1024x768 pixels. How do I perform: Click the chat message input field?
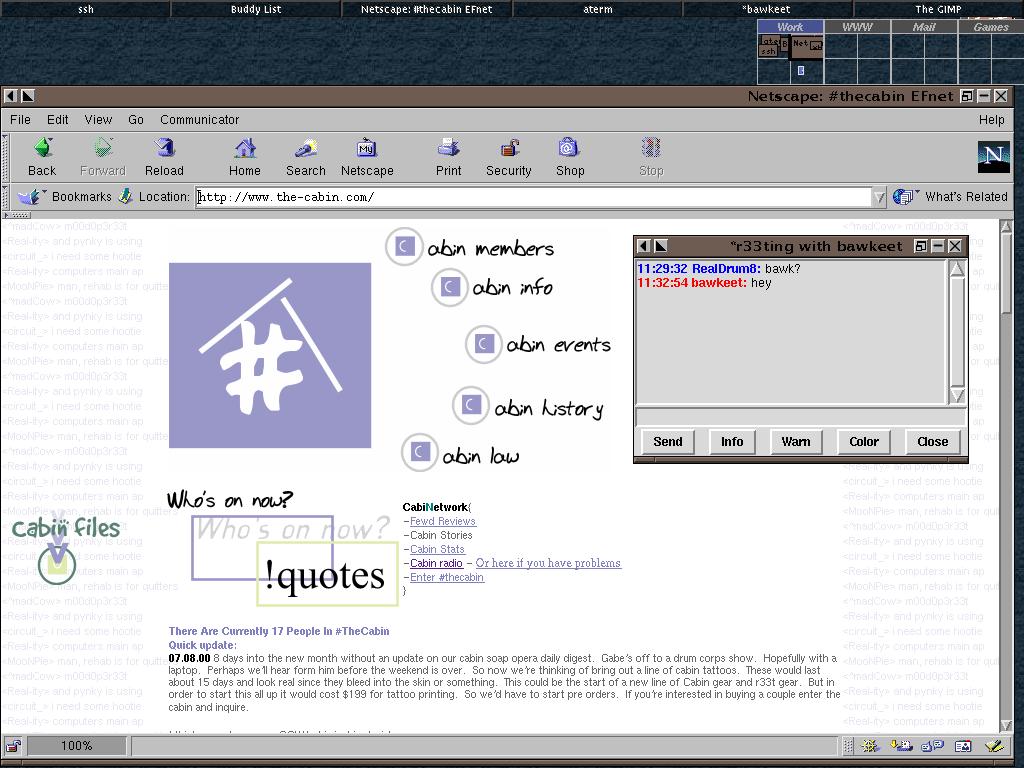pos(800,416)
